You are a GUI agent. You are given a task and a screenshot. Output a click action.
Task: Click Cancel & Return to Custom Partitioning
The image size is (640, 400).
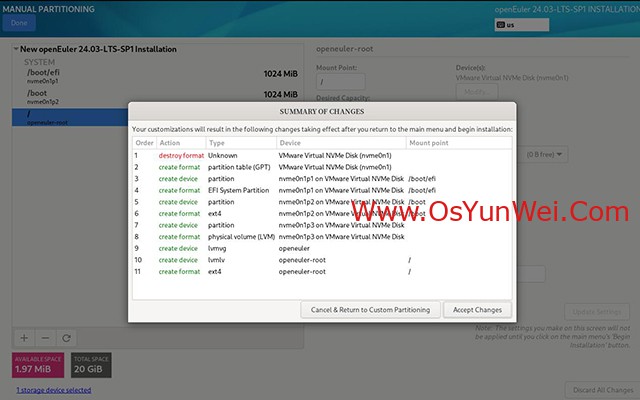tap(370, 310)
